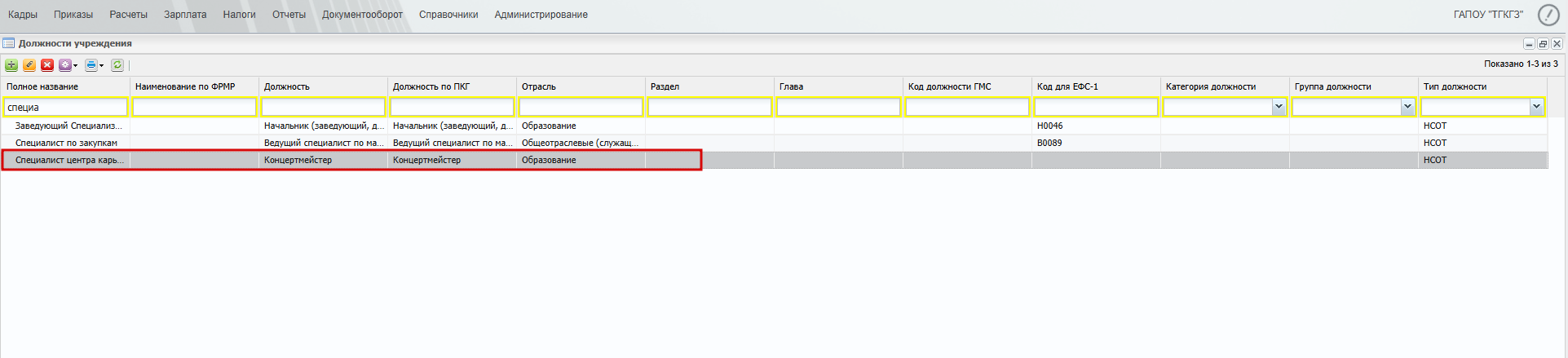Open the Расчеты menu
The width and height of the screenshot is (1568, 358).
point(129,15)
